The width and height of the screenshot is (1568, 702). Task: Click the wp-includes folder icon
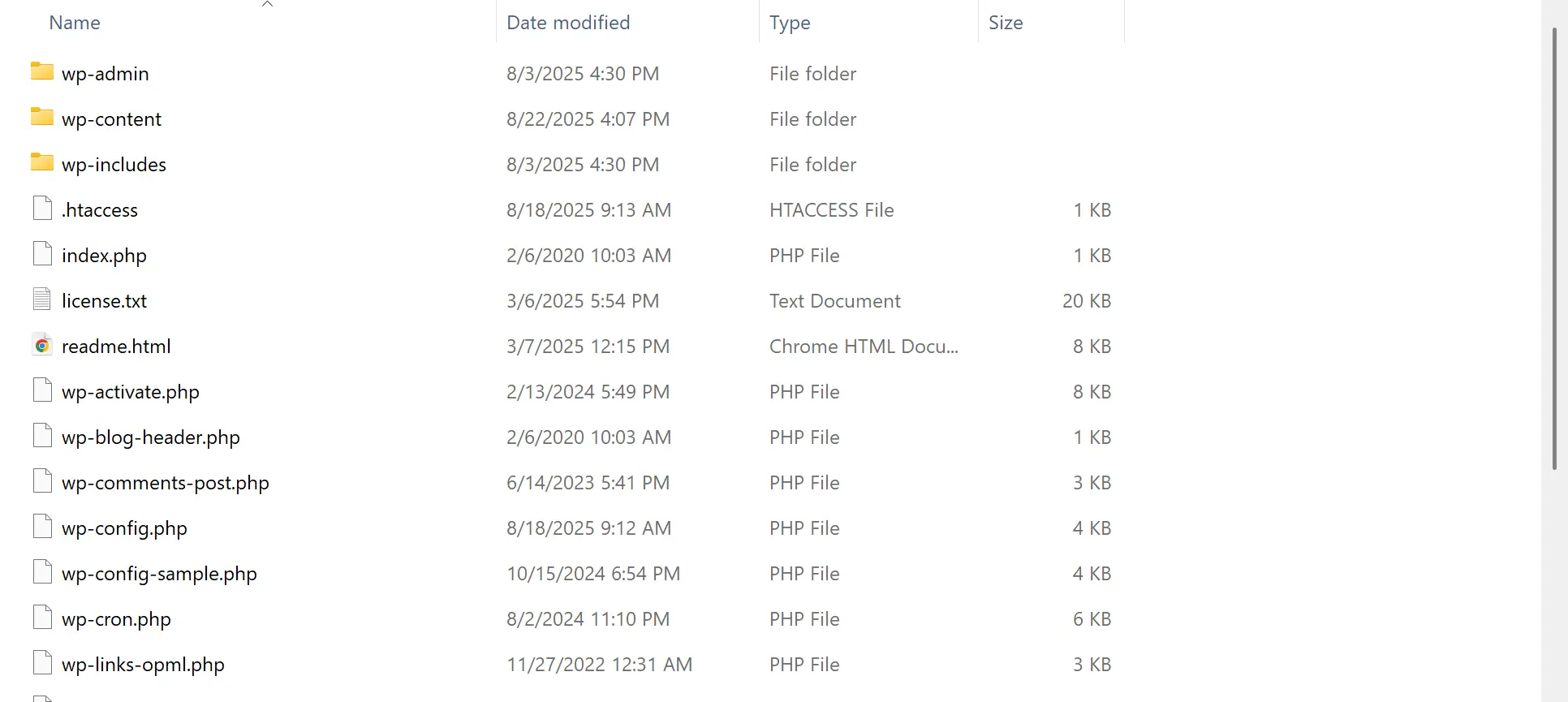[42, 162]
